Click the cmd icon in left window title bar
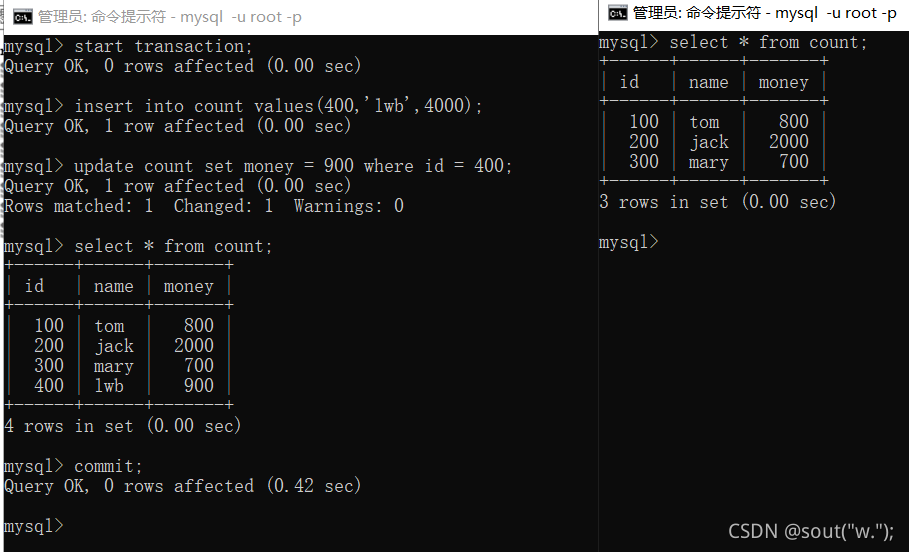Image resolution: width=909 pixels, height=552 pixels. point(23,17)
